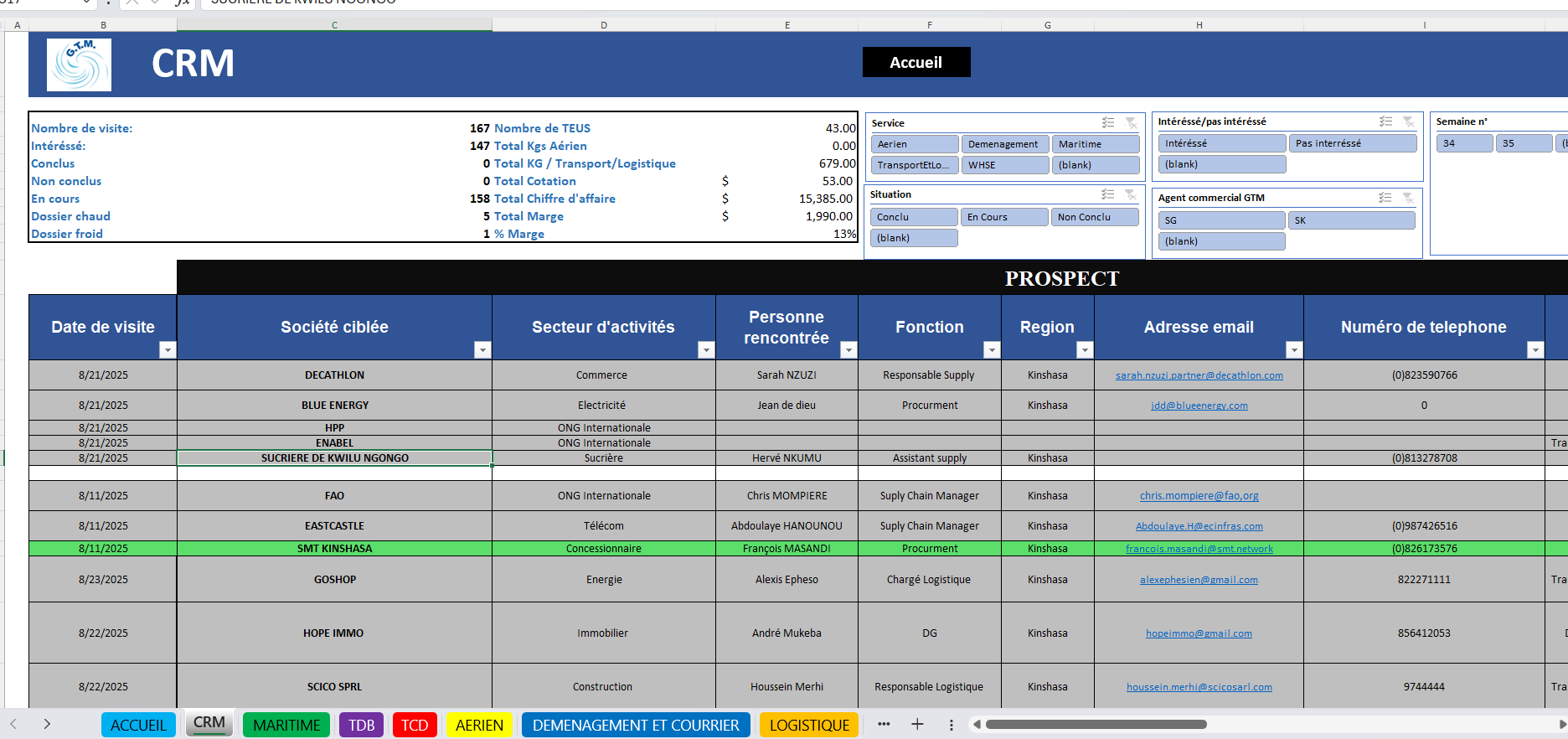The width and height of the screenshot is (1568, 739).
Task: Open Fonction column filter dropdown
Action: (x=992, y=350)
